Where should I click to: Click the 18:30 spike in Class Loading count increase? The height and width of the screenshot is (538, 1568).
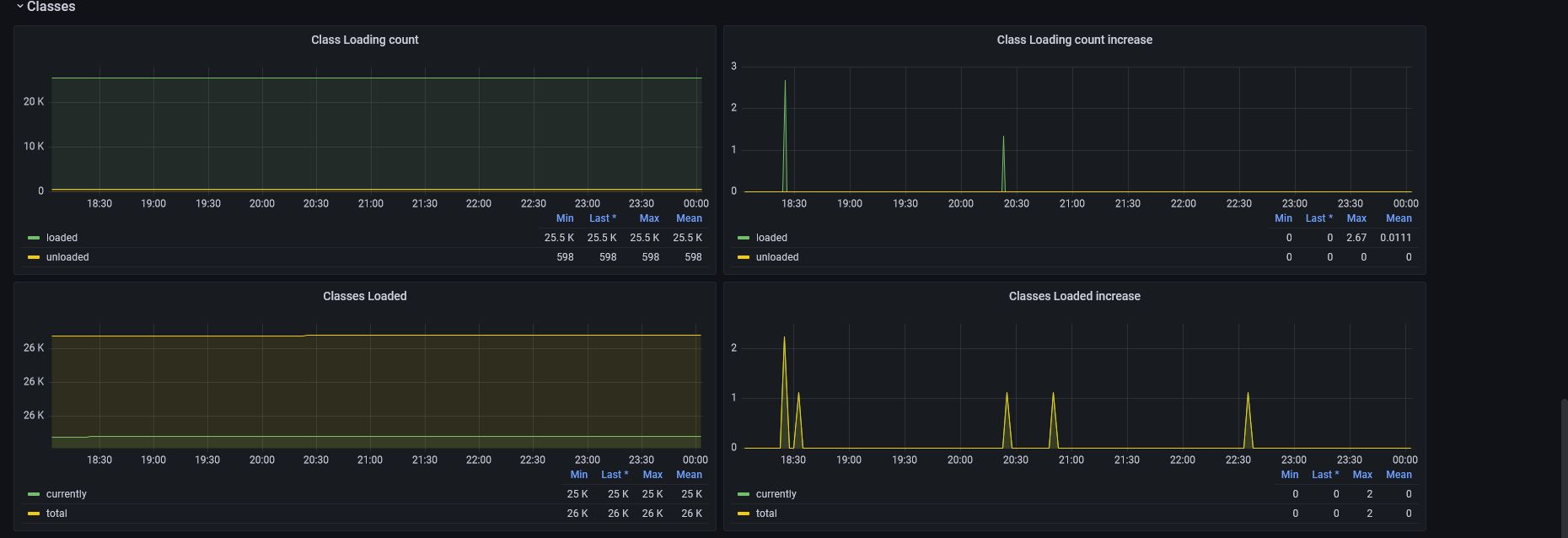point(785,135)
